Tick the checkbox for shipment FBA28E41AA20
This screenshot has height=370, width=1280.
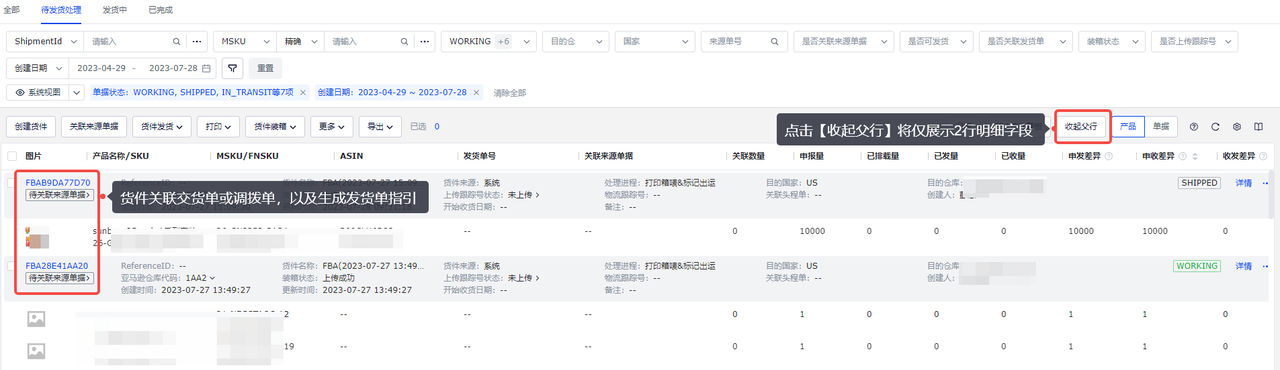tap(12, 266)
